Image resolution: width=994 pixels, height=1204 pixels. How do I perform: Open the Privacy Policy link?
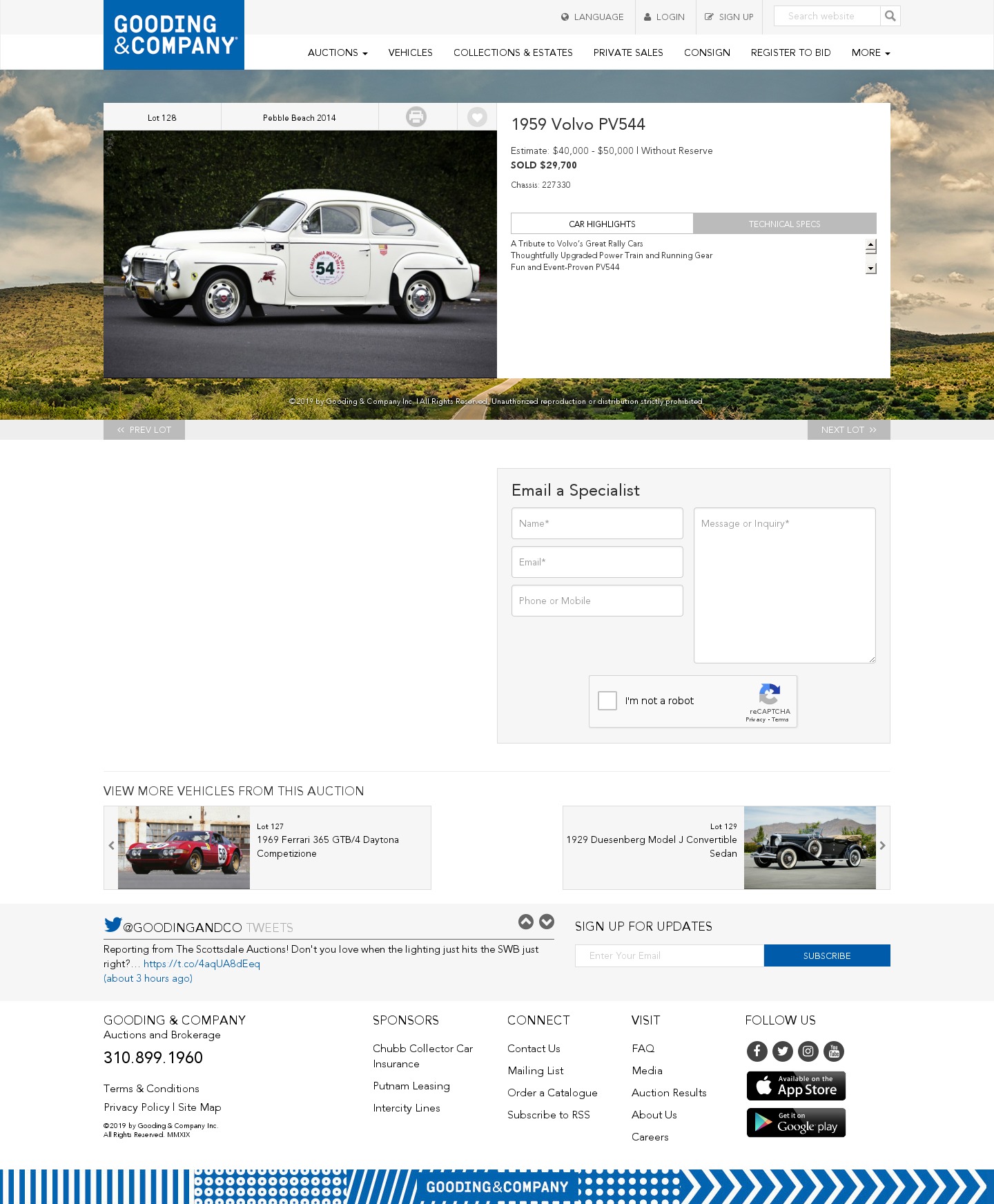click(x=137, y=1107)
